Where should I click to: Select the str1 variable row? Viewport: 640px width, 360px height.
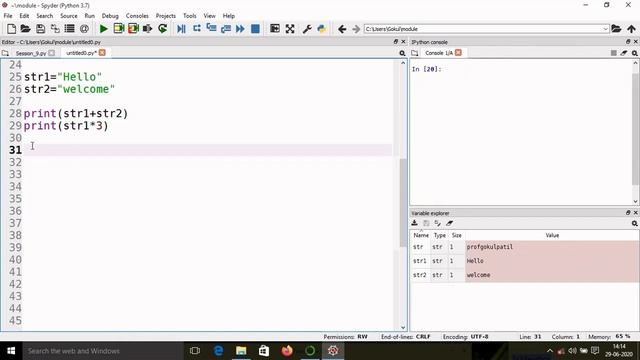tap(525, 261)
